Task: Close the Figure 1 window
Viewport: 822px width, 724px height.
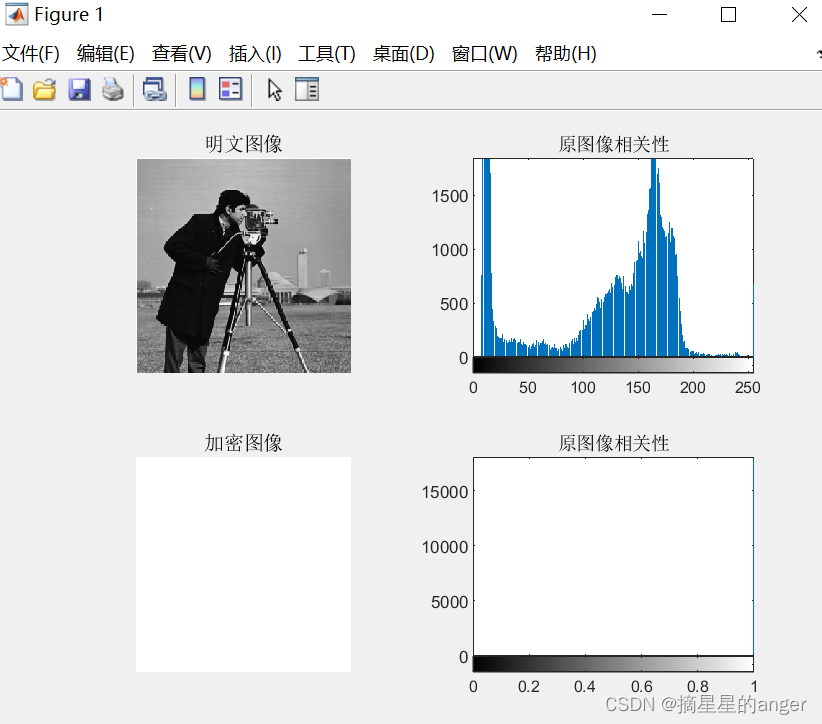Action: tap(799, 15)
